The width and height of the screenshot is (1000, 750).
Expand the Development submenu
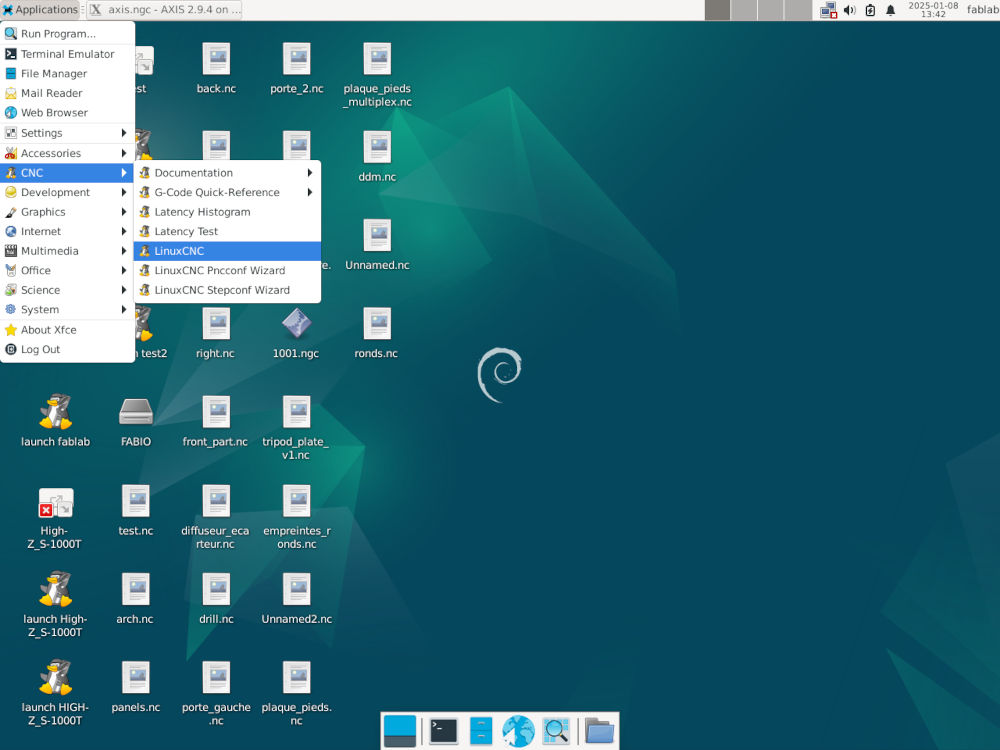coord(67,193)
